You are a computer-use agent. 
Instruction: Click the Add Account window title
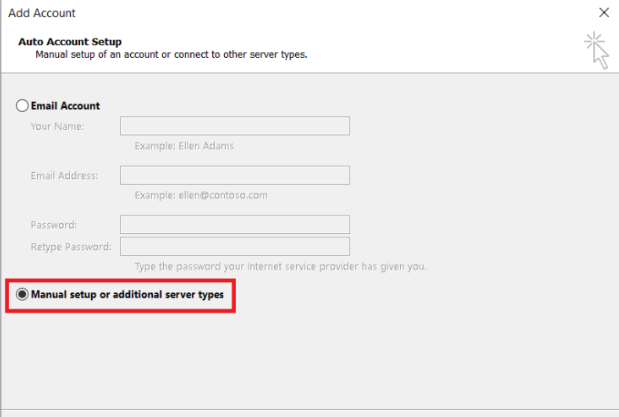pyautogui.click(x=42, y=13)
